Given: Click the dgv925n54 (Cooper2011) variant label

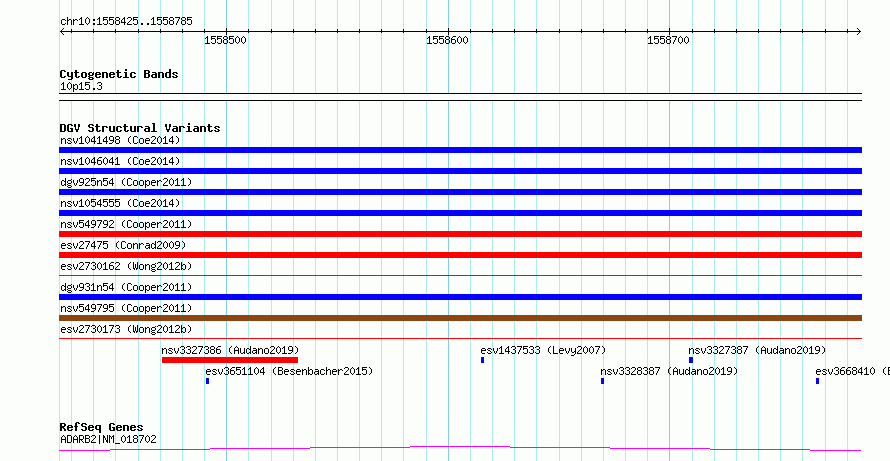Looking at the screenshot, I should pyautogui.click(x=126, y=182).
